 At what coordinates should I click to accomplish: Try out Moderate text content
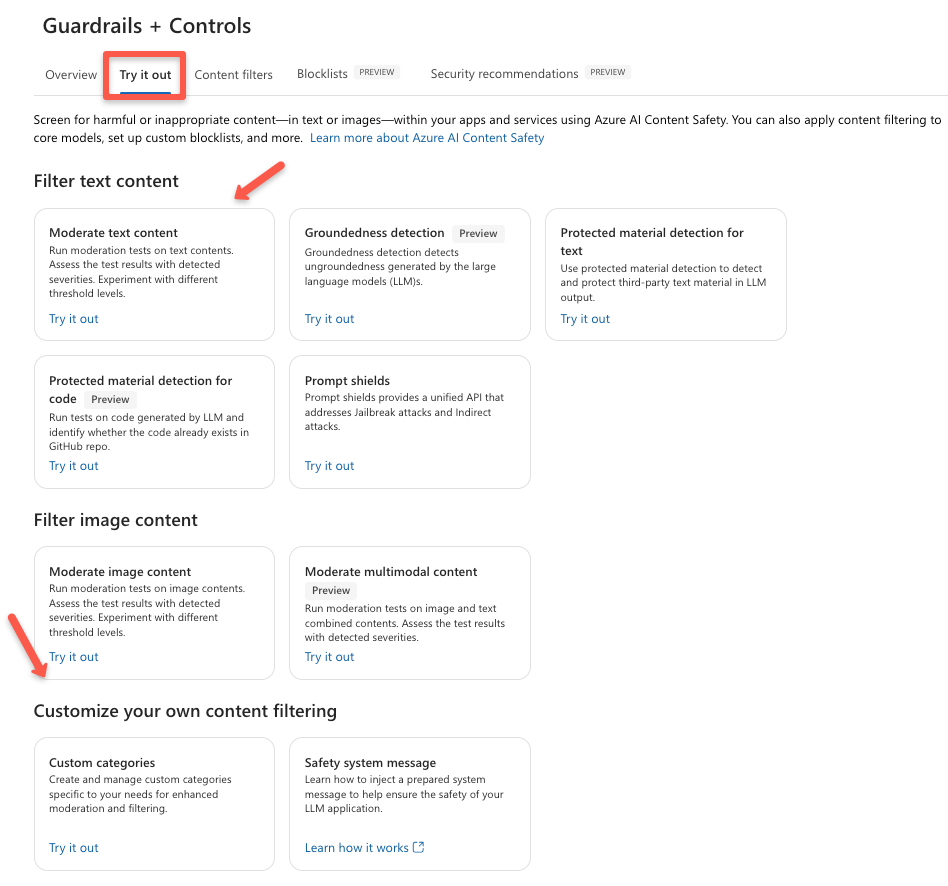point(73,318)
